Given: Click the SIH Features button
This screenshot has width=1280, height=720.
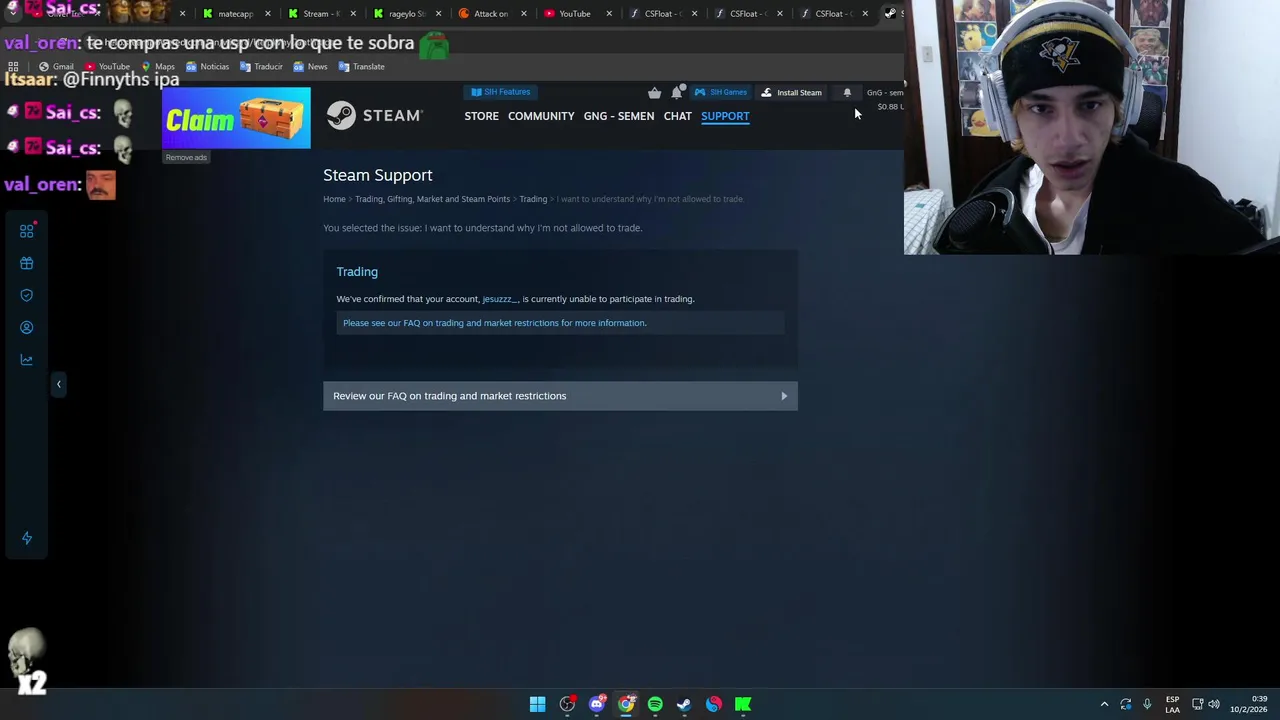Looking at the screenshot, I should pos(501,92).
